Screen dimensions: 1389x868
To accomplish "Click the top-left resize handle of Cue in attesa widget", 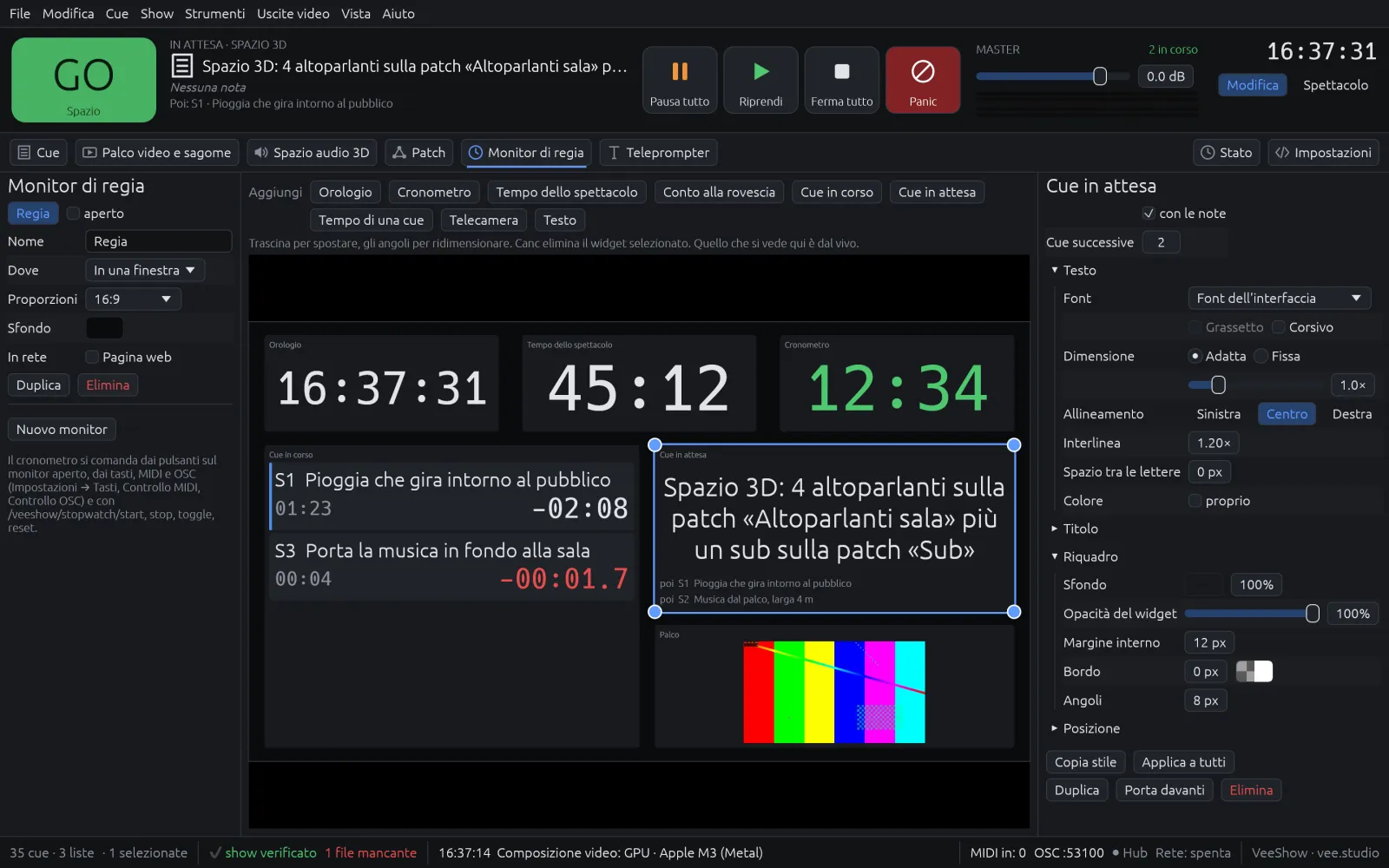I will (x=655, y=445).
